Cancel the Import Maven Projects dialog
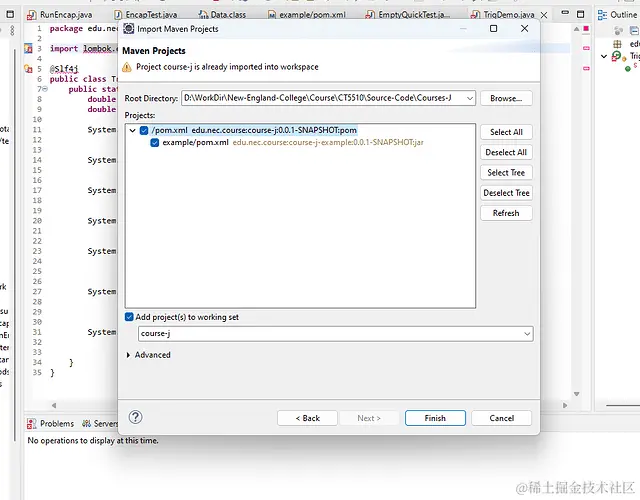This screenshot has width=640, height=500. tap(502, 418)
